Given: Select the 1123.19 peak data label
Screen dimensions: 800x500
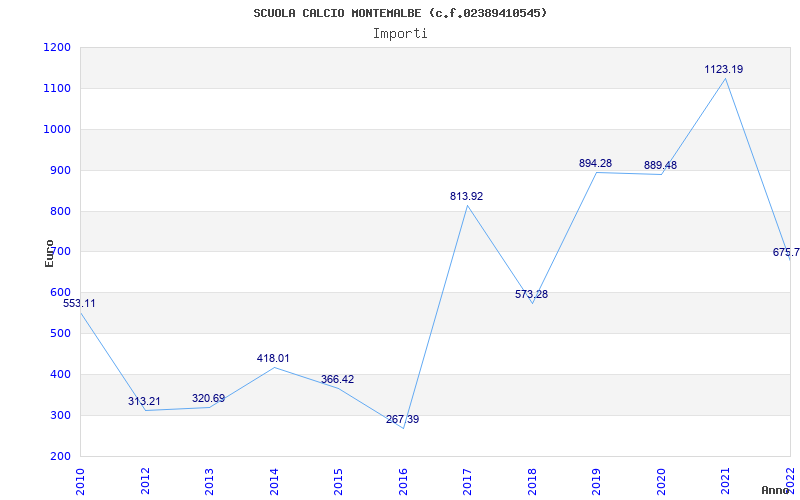Looking at the screenshot, I should point(724,69).
